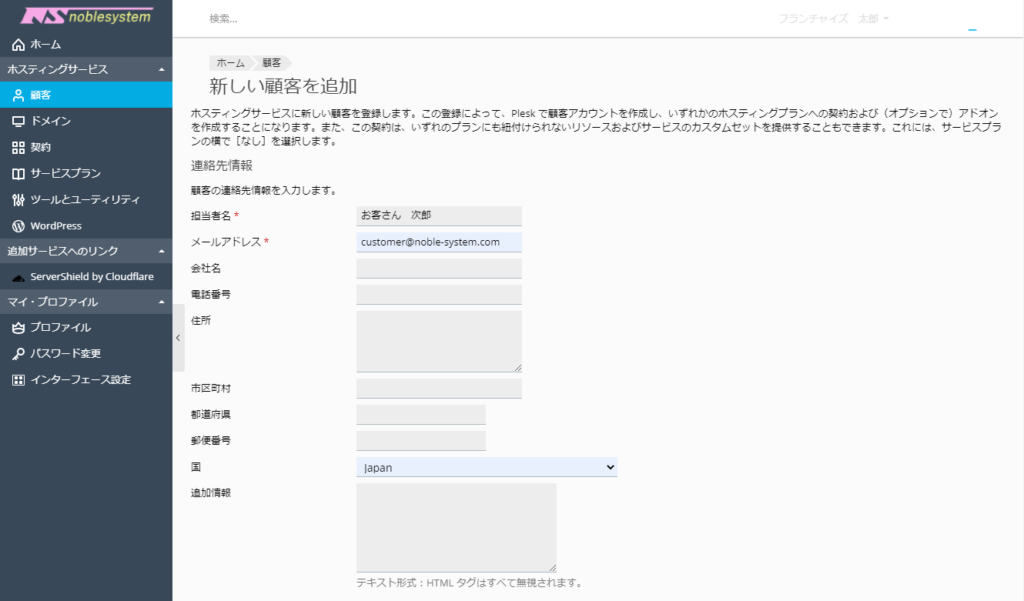Select the Customers person icon
The image size is (1024, 601).
18,96
